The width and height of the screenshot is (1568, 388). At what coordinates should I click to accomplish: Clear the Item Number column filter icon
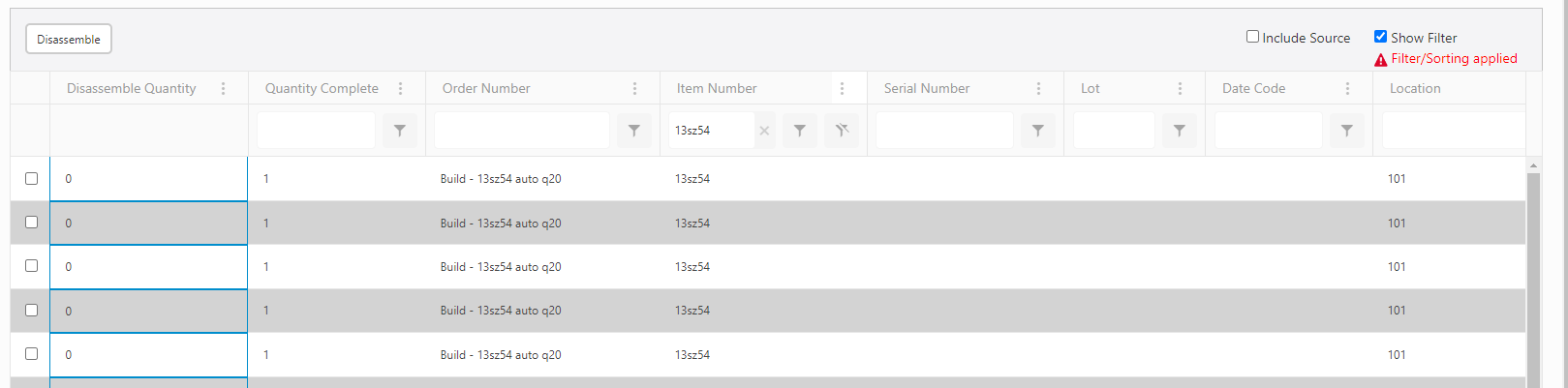[842, 131]
